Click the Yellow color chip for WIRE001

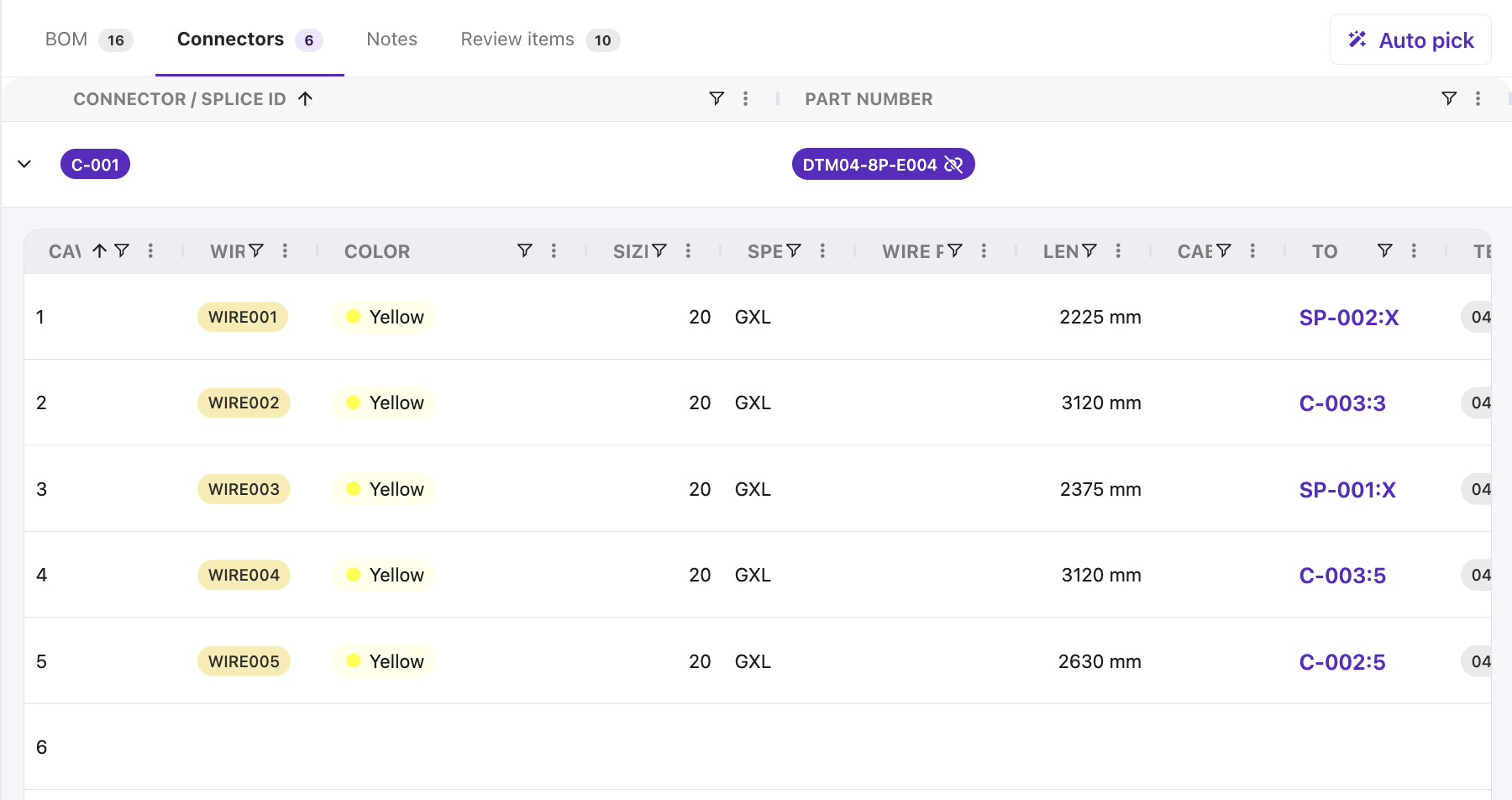tap(384, 317)
